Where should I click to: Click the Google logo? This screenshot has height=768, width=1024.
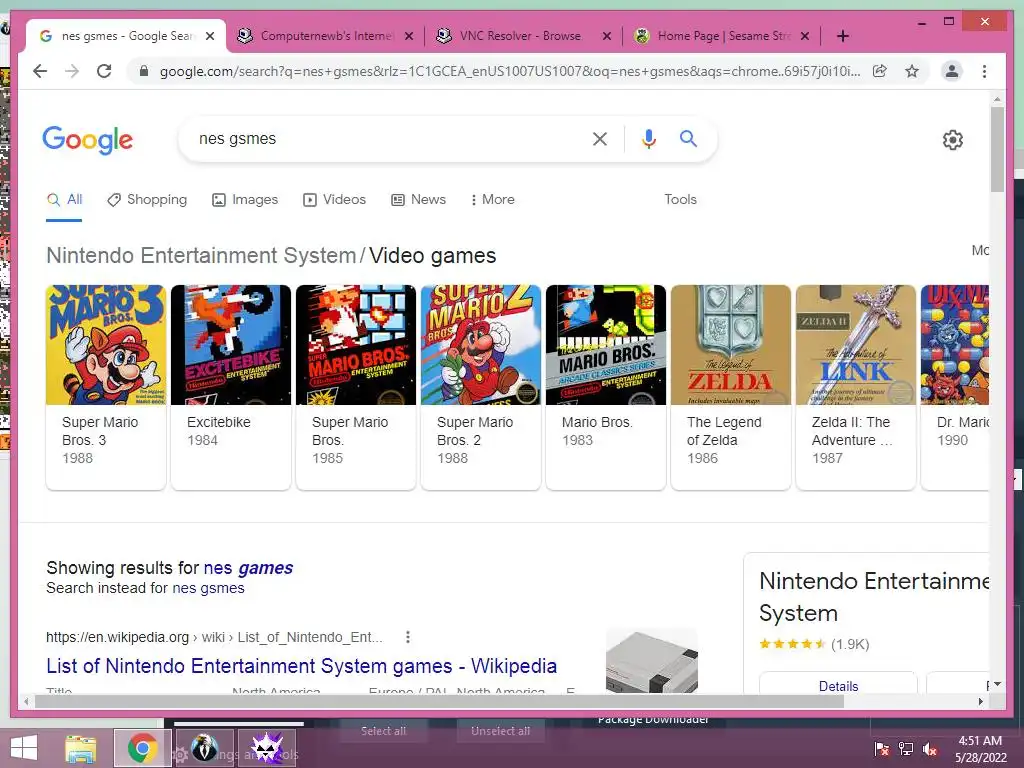88,140
